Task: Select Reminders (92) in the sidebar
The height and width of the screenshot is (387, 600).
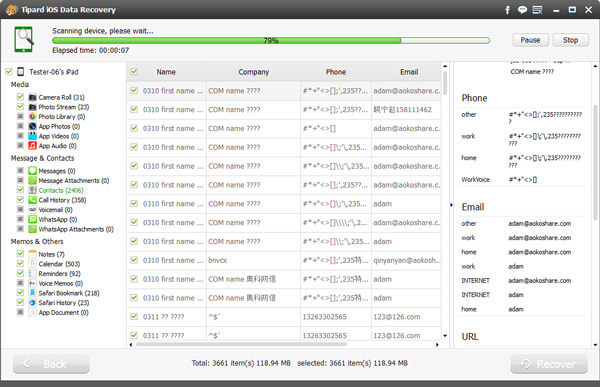Action: (x=59, y=274)
